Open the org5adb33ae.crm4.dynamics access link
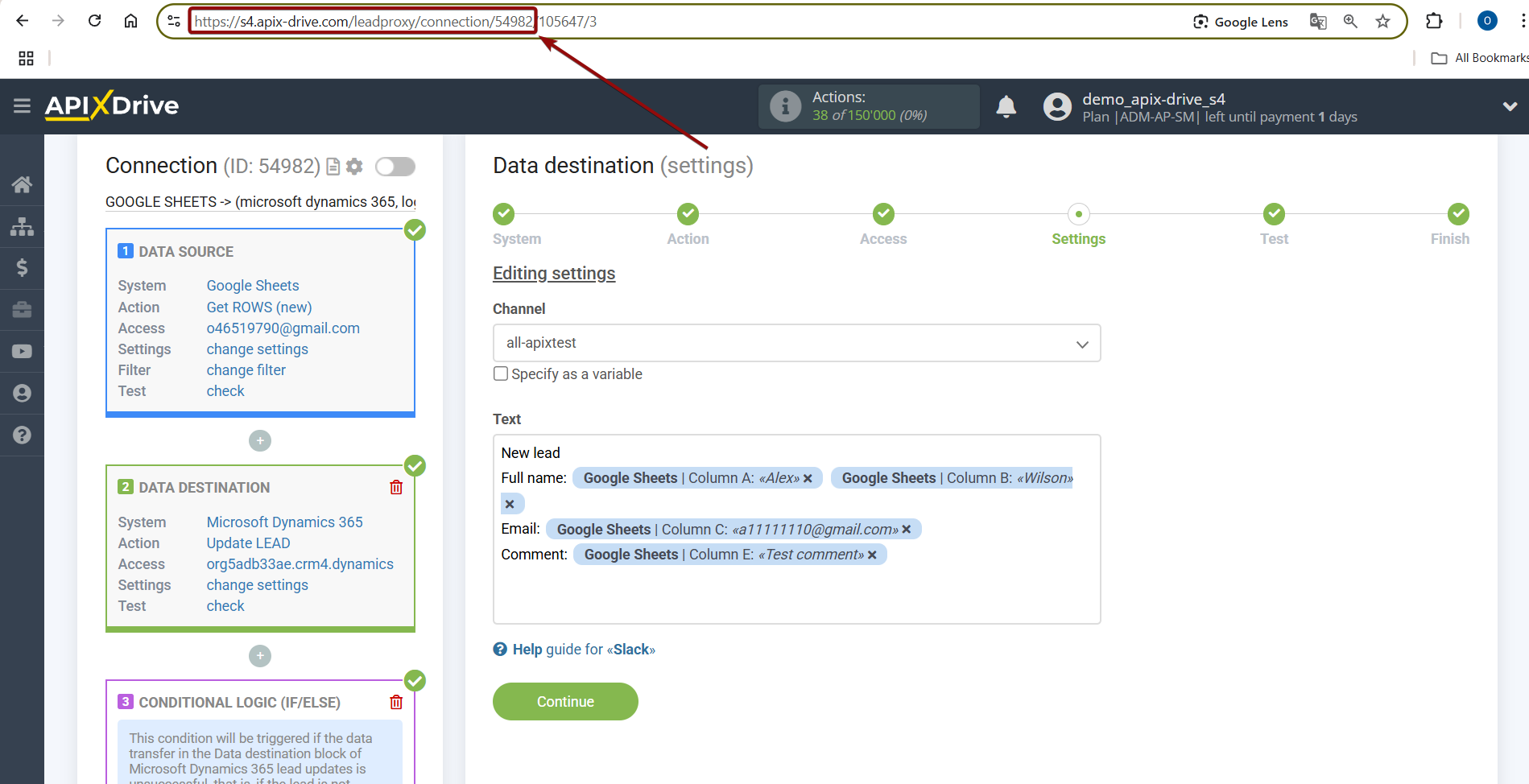 pyautogui.click(x=300, y=564)
